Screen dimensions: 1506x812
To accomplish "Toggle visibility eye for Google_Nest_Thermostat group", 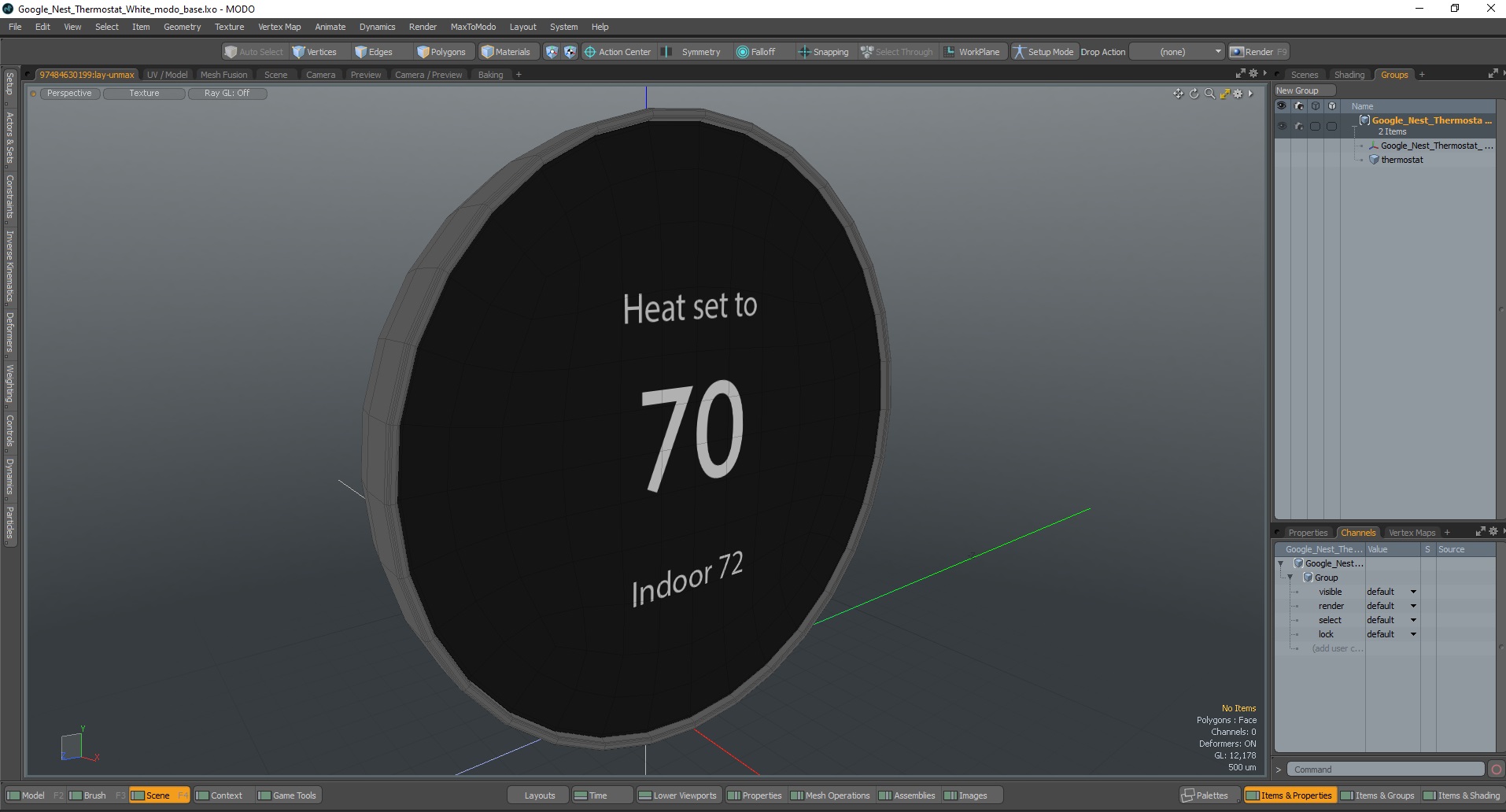I will click(1282, 126).
